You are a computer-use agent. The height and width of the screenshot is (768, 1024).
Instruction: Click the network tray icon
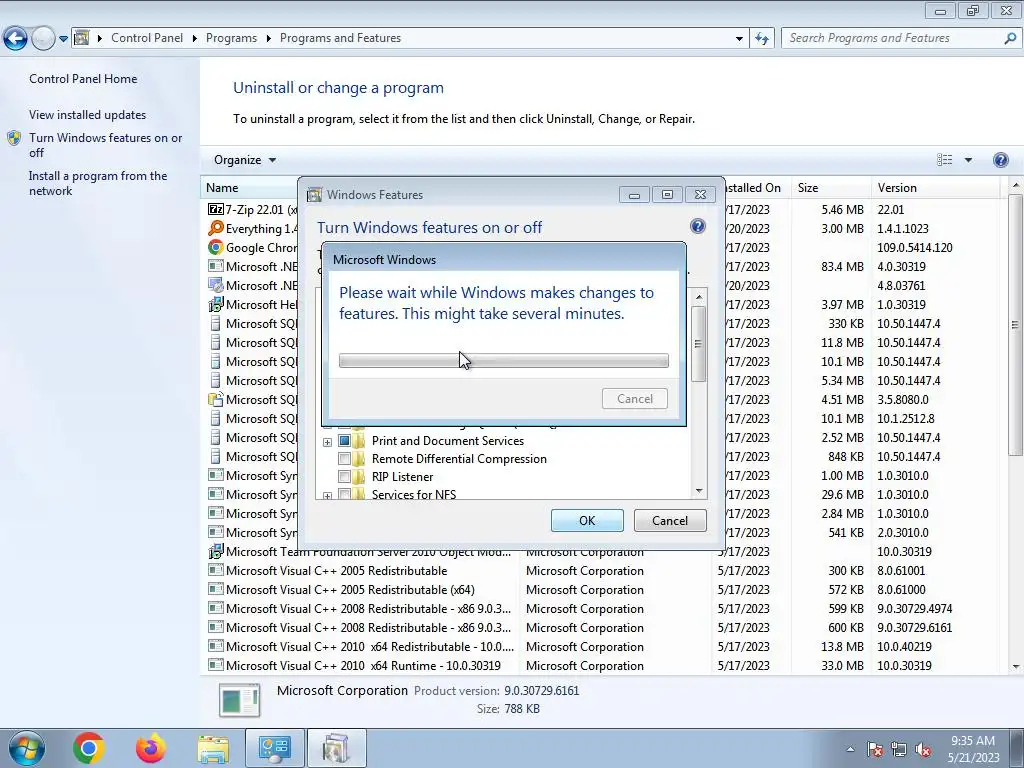click(x=899, y=749)
